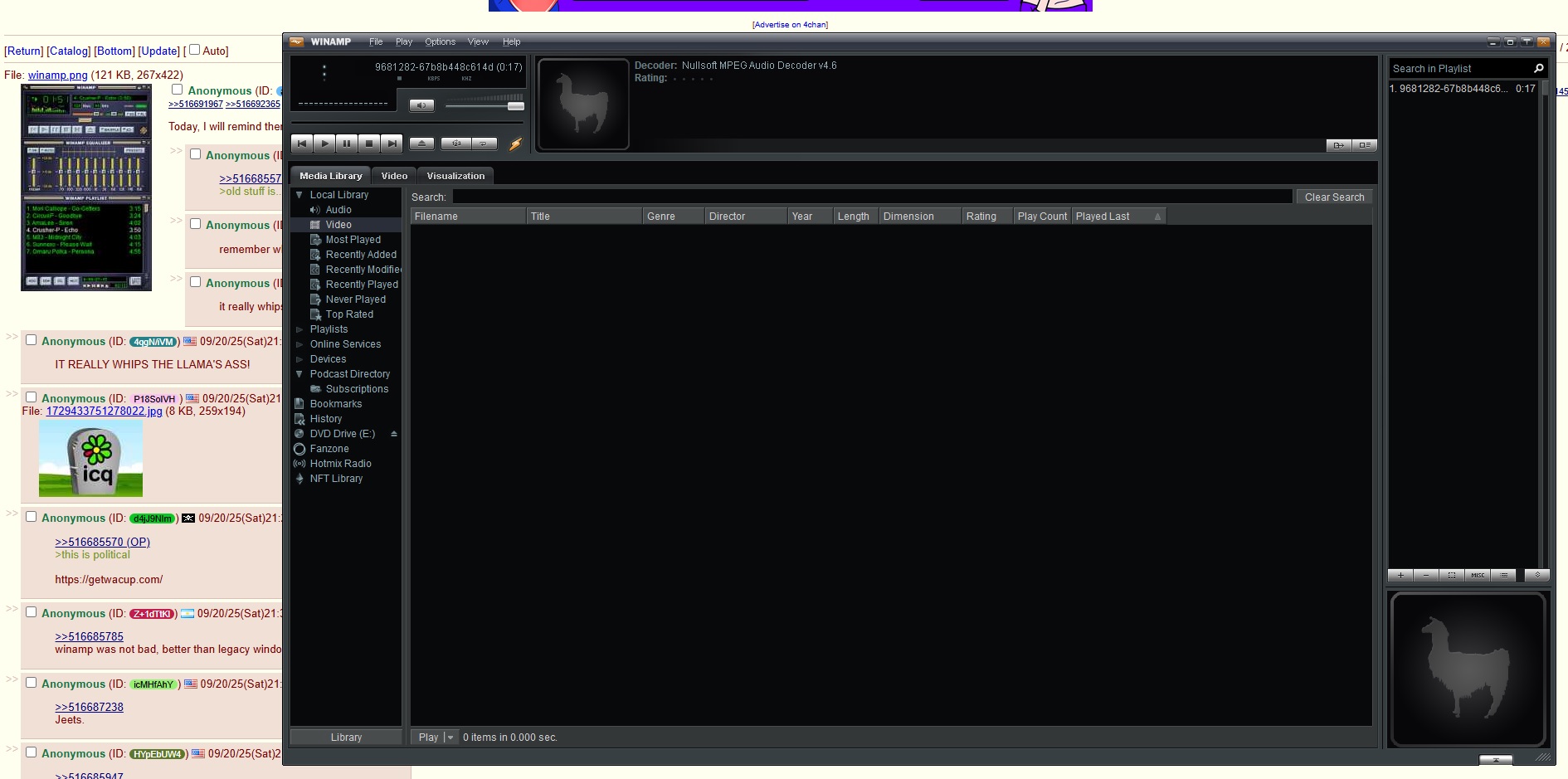This screenshot has width=1568, height=779.
Task: Open the playlist list options button
Action: pyautogui.click(x=1503, y=575)
